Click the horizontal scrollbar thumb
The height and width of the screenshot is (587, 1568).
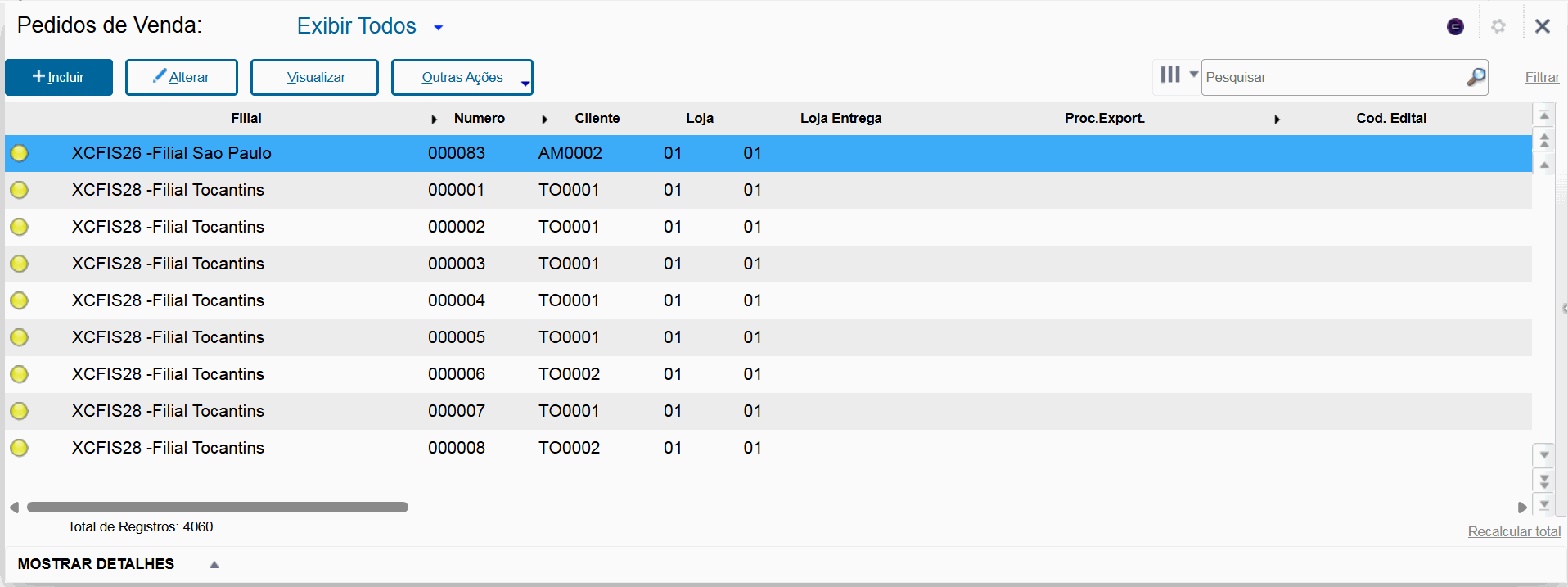218,508
